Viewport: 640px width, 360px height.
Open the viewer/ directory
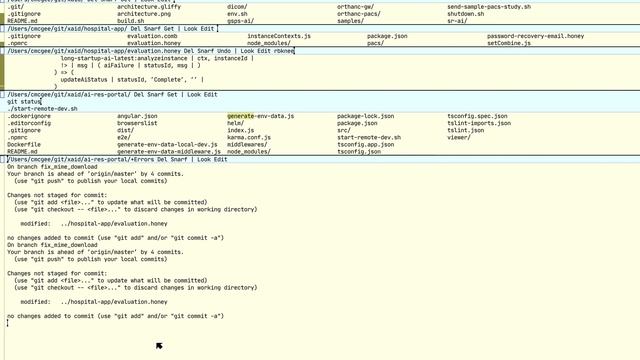coord(459,138)
